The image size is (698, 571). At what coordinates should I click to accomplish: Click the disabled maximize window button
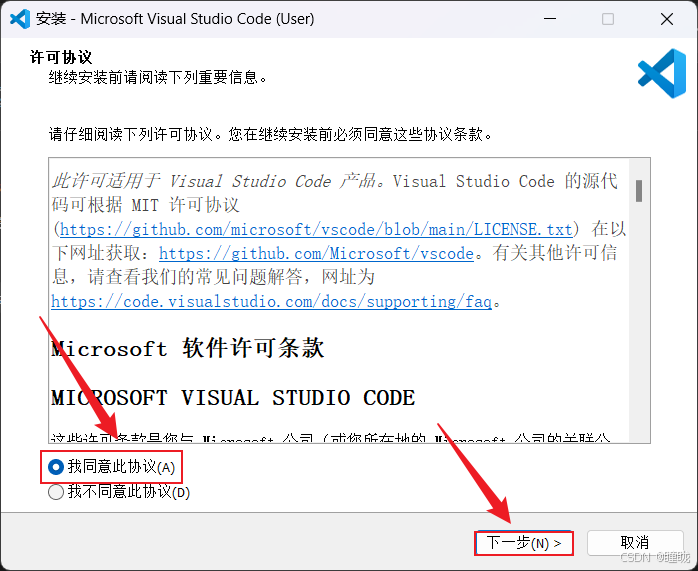[608, 19]
